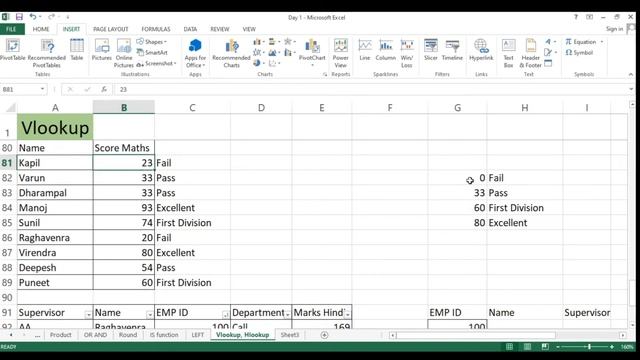Click Sign in link
Image resolution: width=640 pixels, height=360 pixels.
[614, 29]
